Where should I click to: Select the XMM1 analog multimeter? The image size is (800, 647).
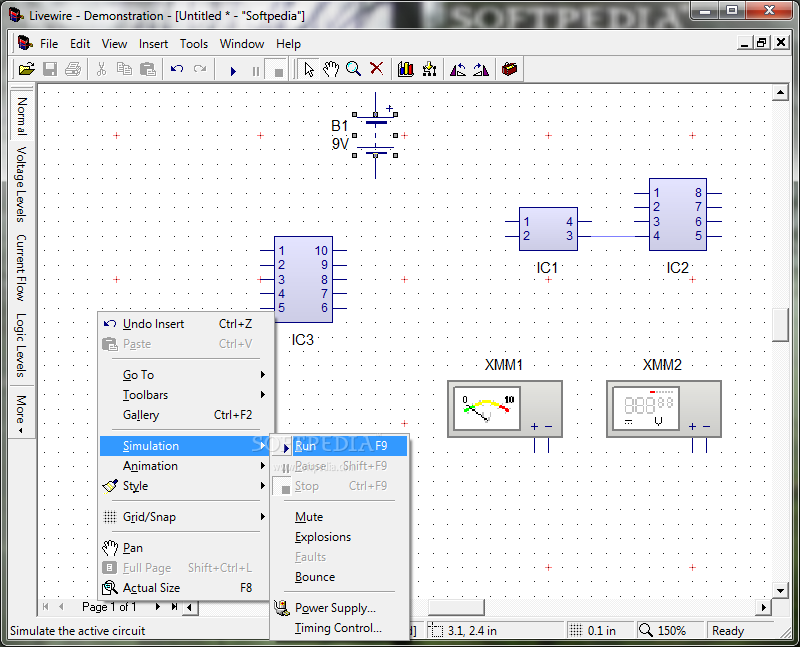click(505, 409)
